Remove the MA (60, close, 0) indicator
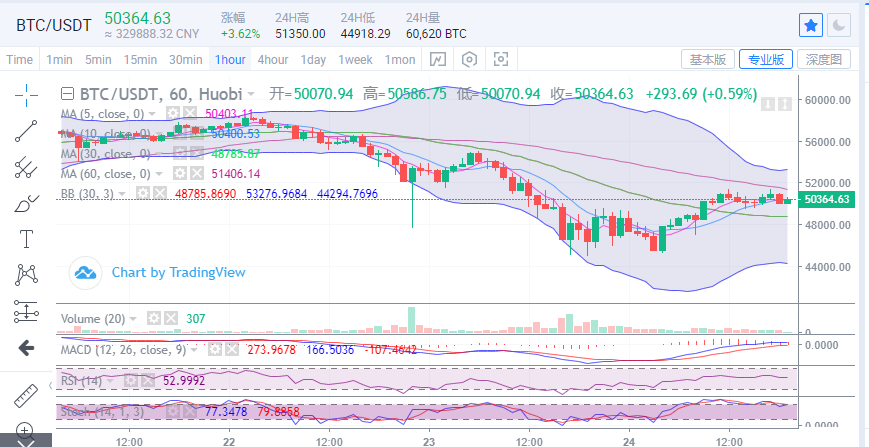The height and width of the screenshot is (447, 869). [196, 173]
